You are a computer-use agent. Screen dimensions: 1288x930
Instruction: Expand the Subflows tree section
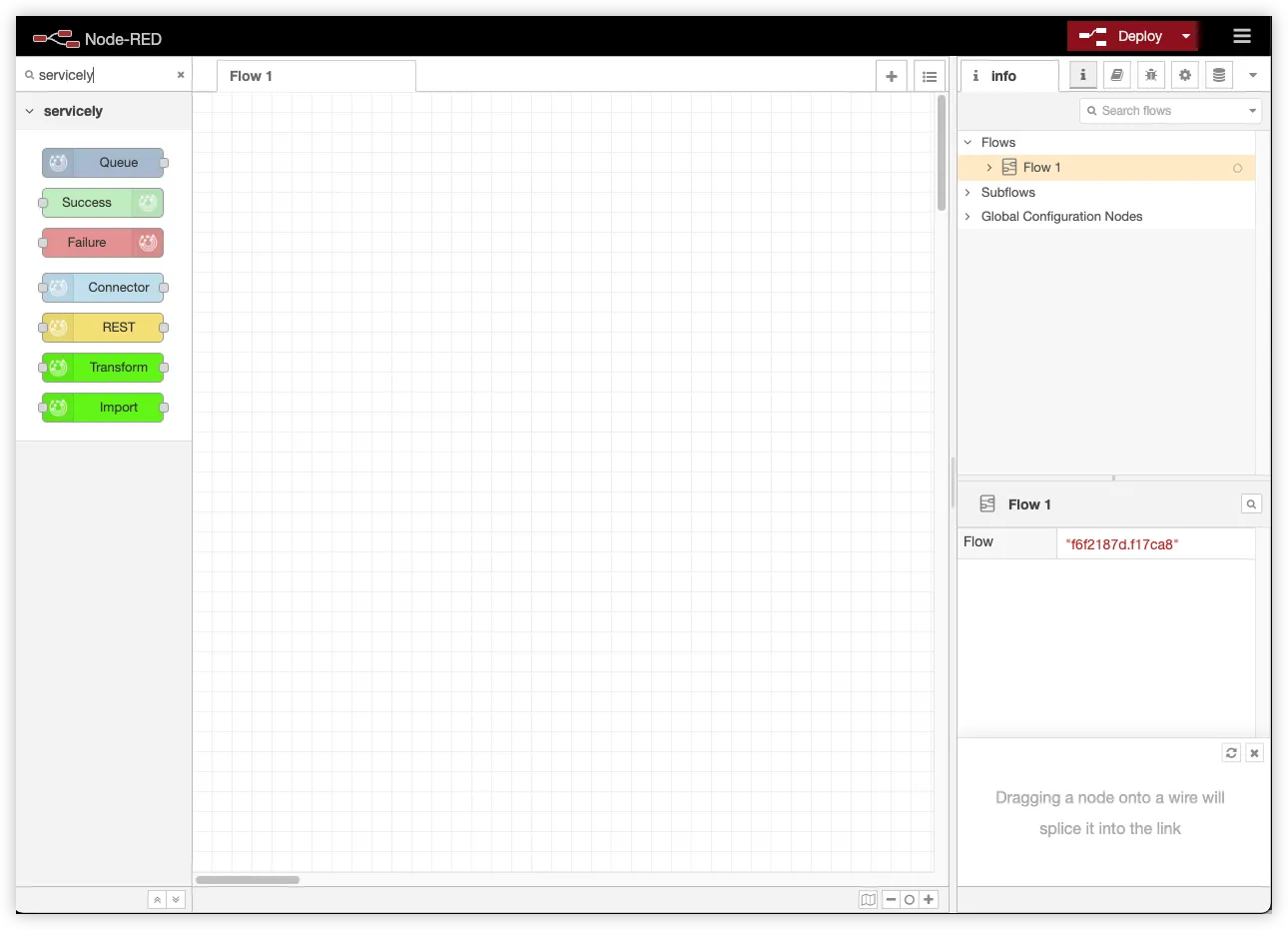tap(967, 193)
